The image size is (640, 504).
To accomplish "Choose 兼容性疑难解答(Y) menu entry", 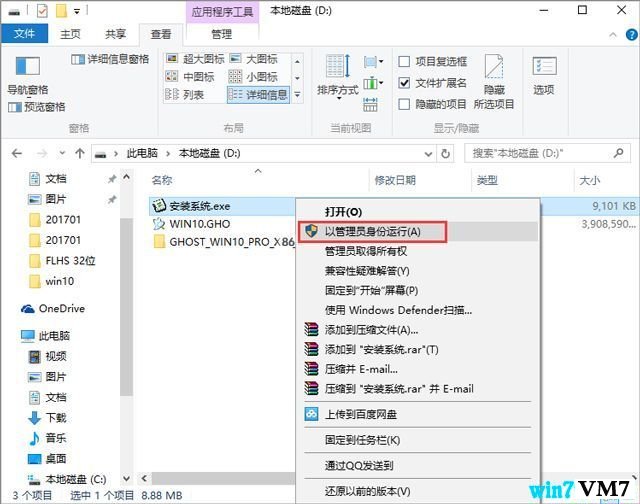I will (x=419, y=271).
